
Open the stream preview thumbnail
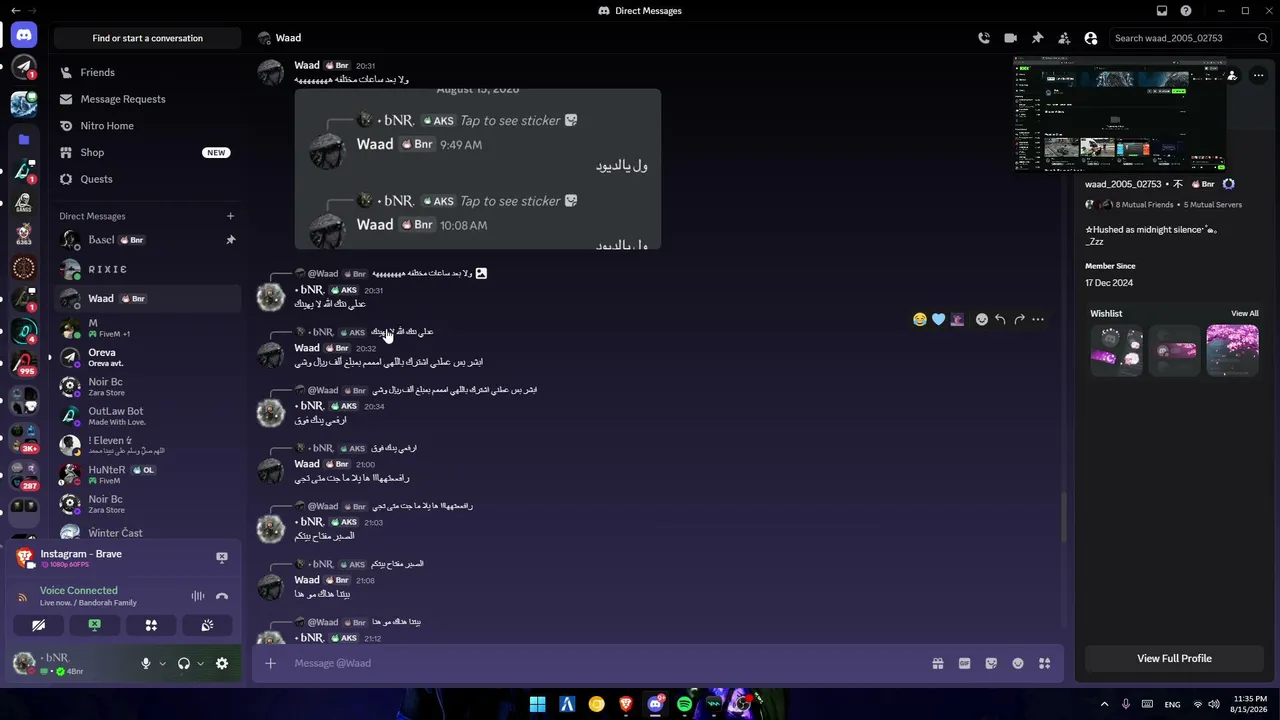click(1120, 114)
